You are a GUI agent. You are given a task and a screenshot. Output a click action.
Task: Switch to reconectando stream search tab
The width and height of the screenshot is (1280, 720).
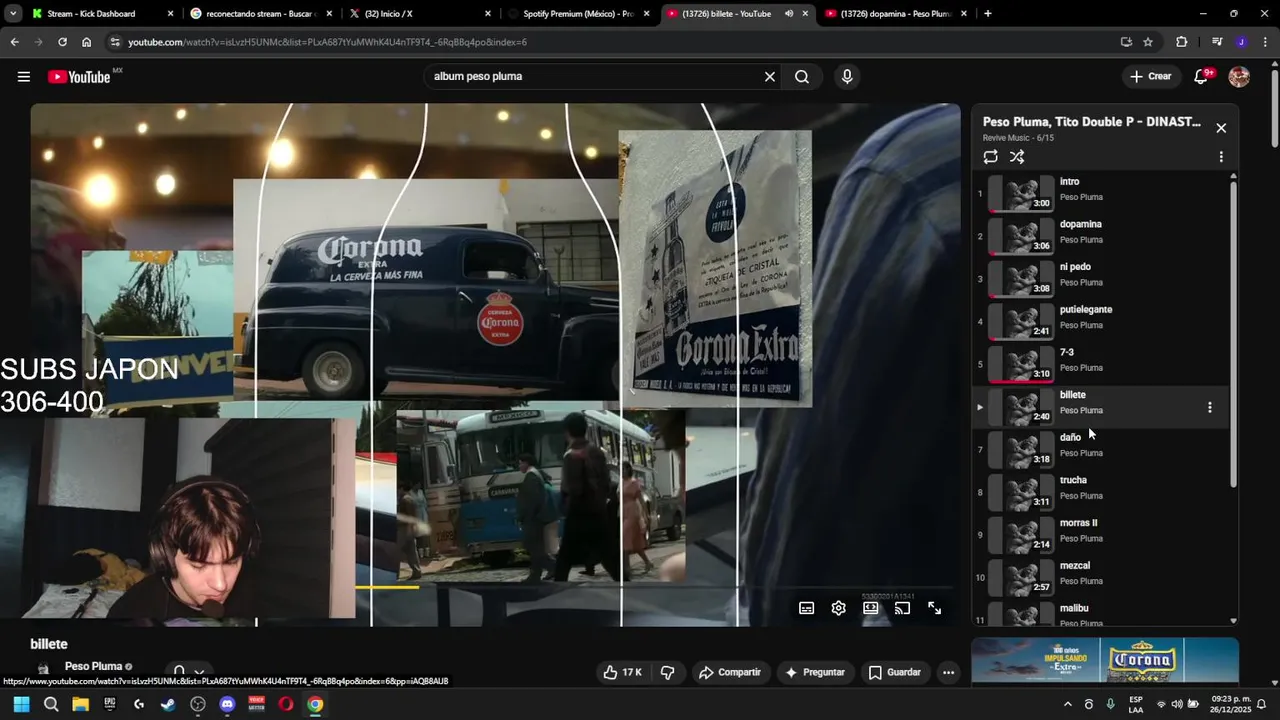pyautogui.click(x=261, y=14)
